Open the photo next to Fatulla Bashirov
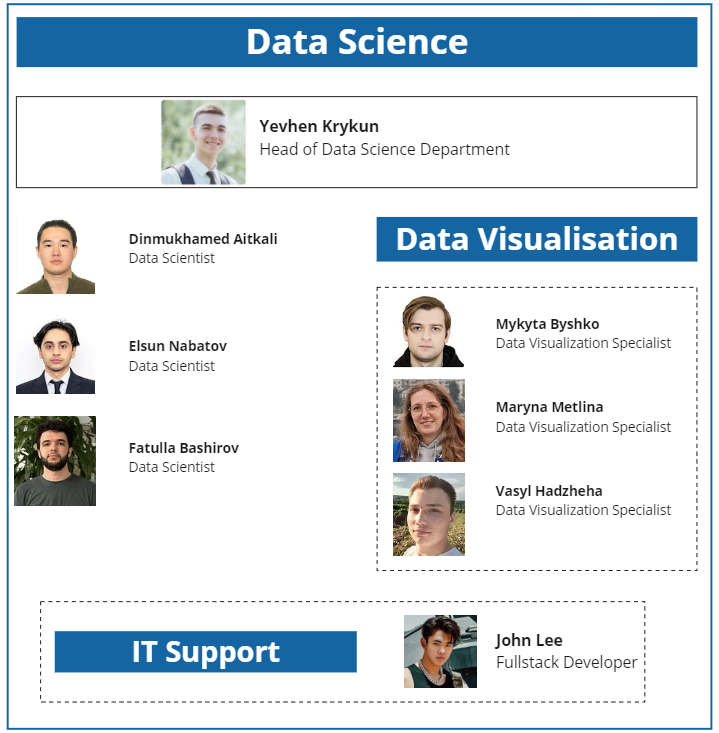The width and height of the screenshot is (719, 733). pos(55,461)
